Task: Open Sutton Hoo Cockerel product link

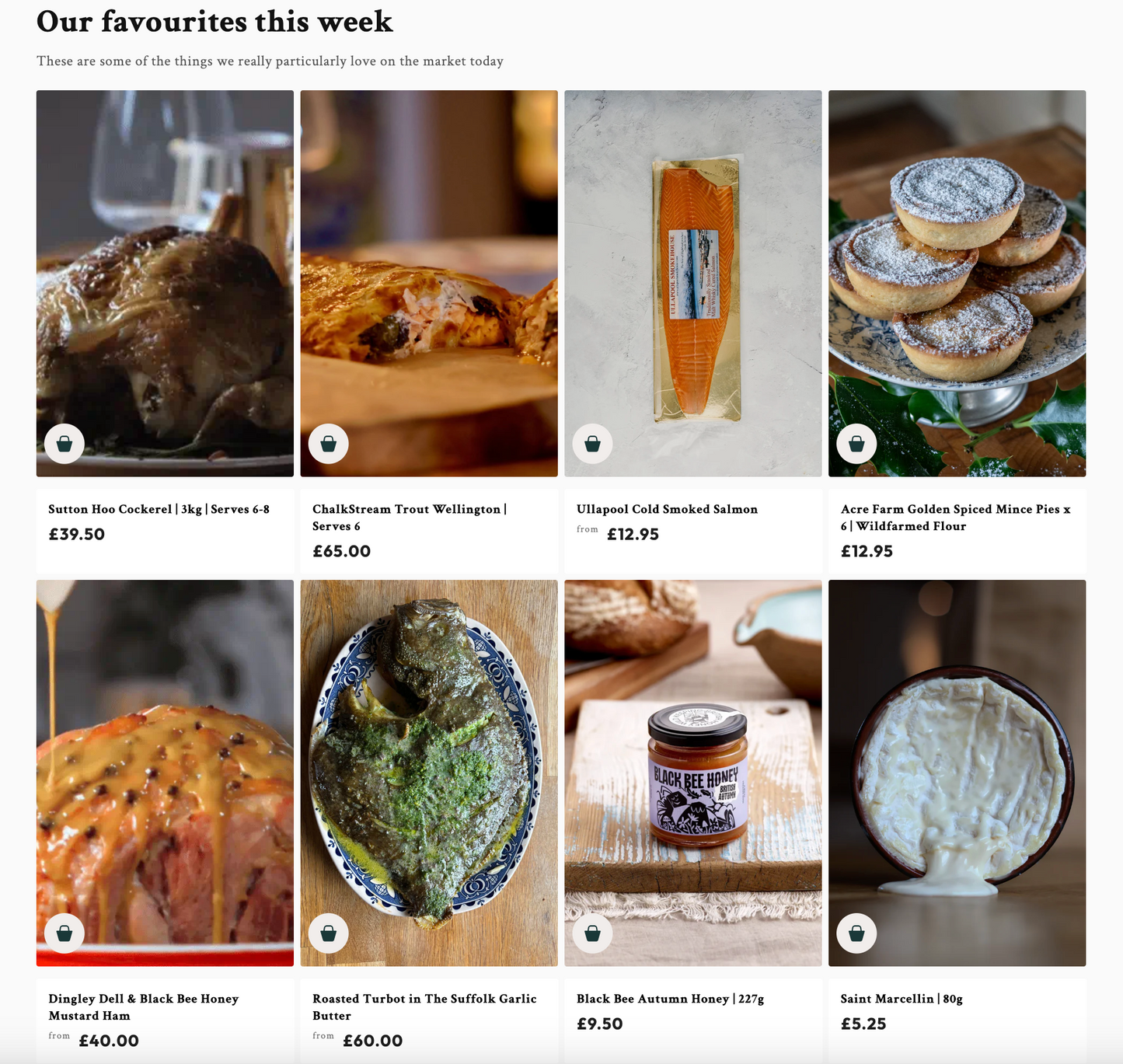Action: pyautogui.click(x=159, y=509)
